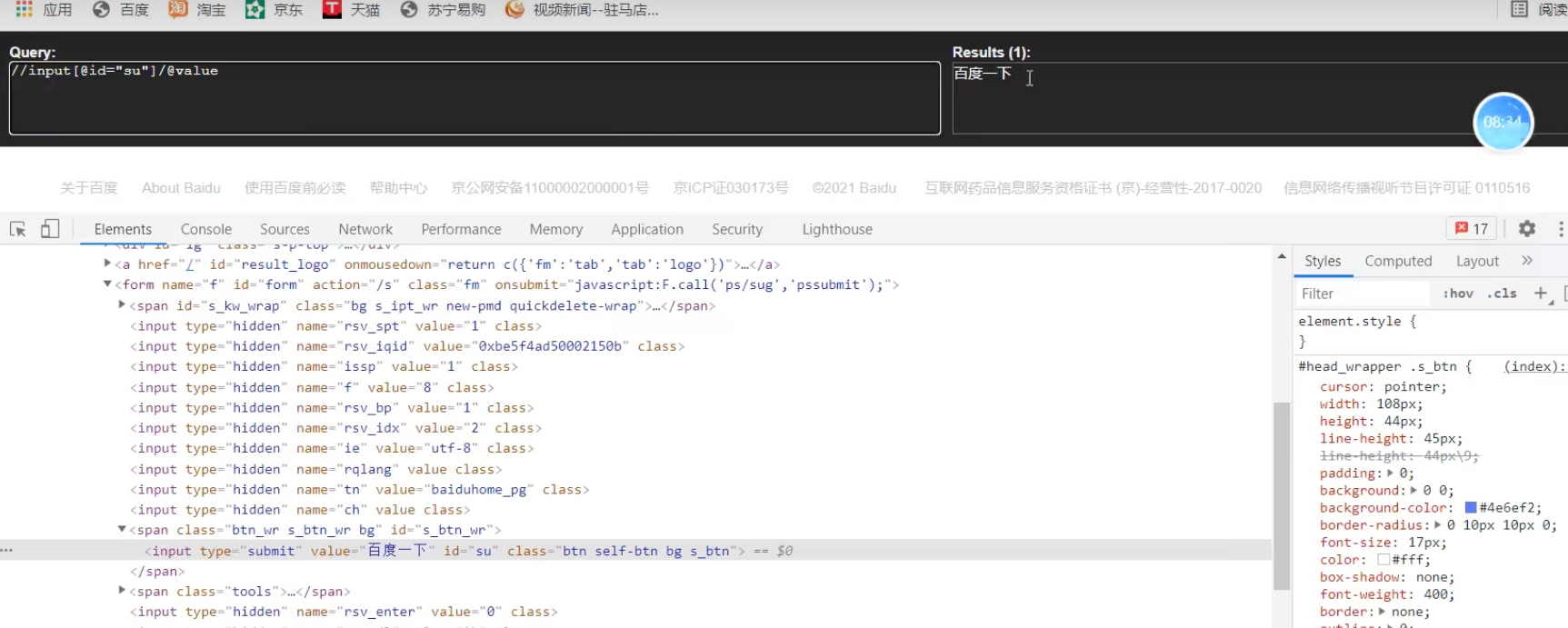The image size is (1568, 628).
Task: Switch to the Application tab
Action: pyautogui.click(x=647, y=229)
